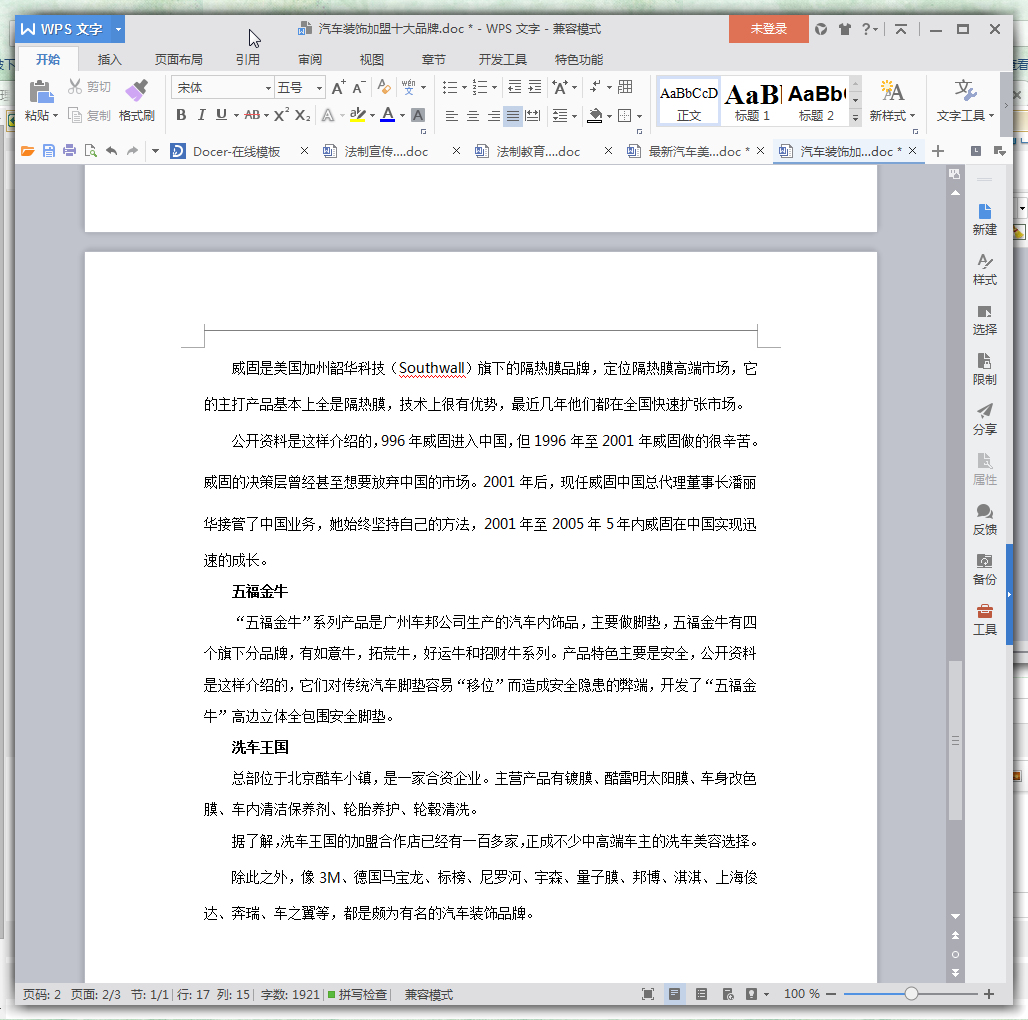
Task: Click the 未登录 login button
Action: tap(768, 29)
